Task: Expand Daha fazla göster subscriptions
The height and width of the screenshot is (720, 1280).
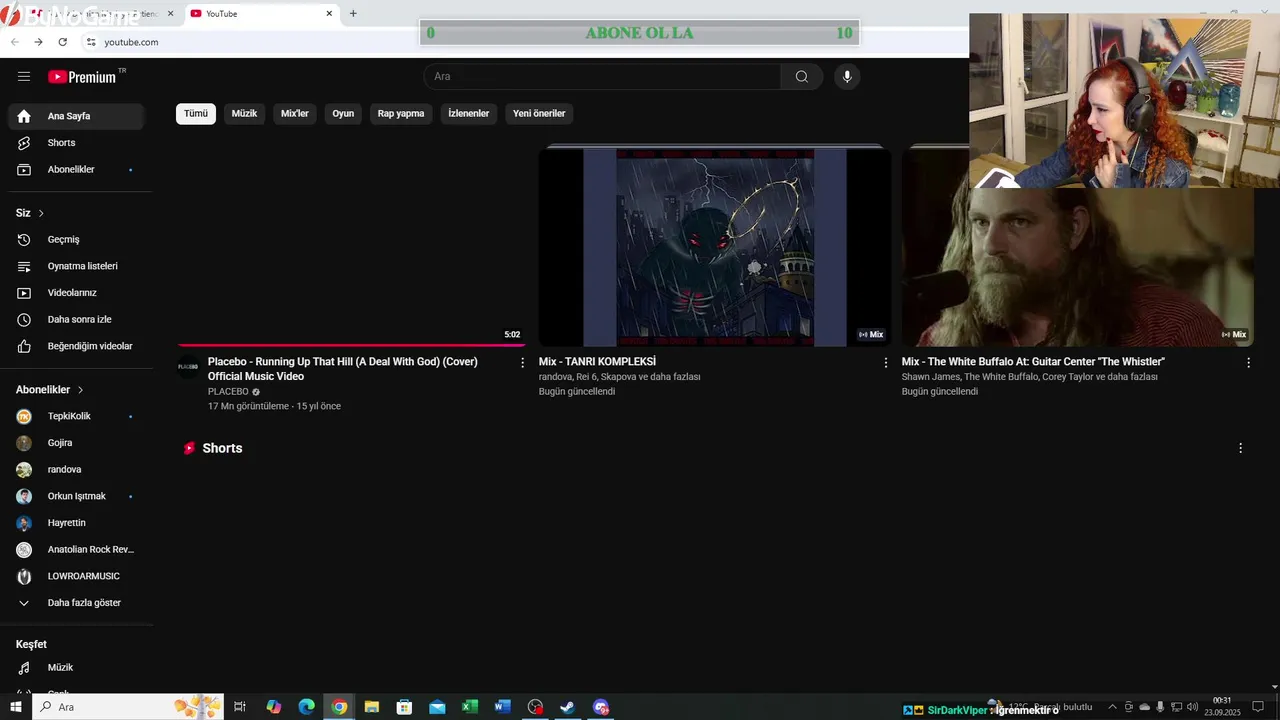Action: click(76, 603)
